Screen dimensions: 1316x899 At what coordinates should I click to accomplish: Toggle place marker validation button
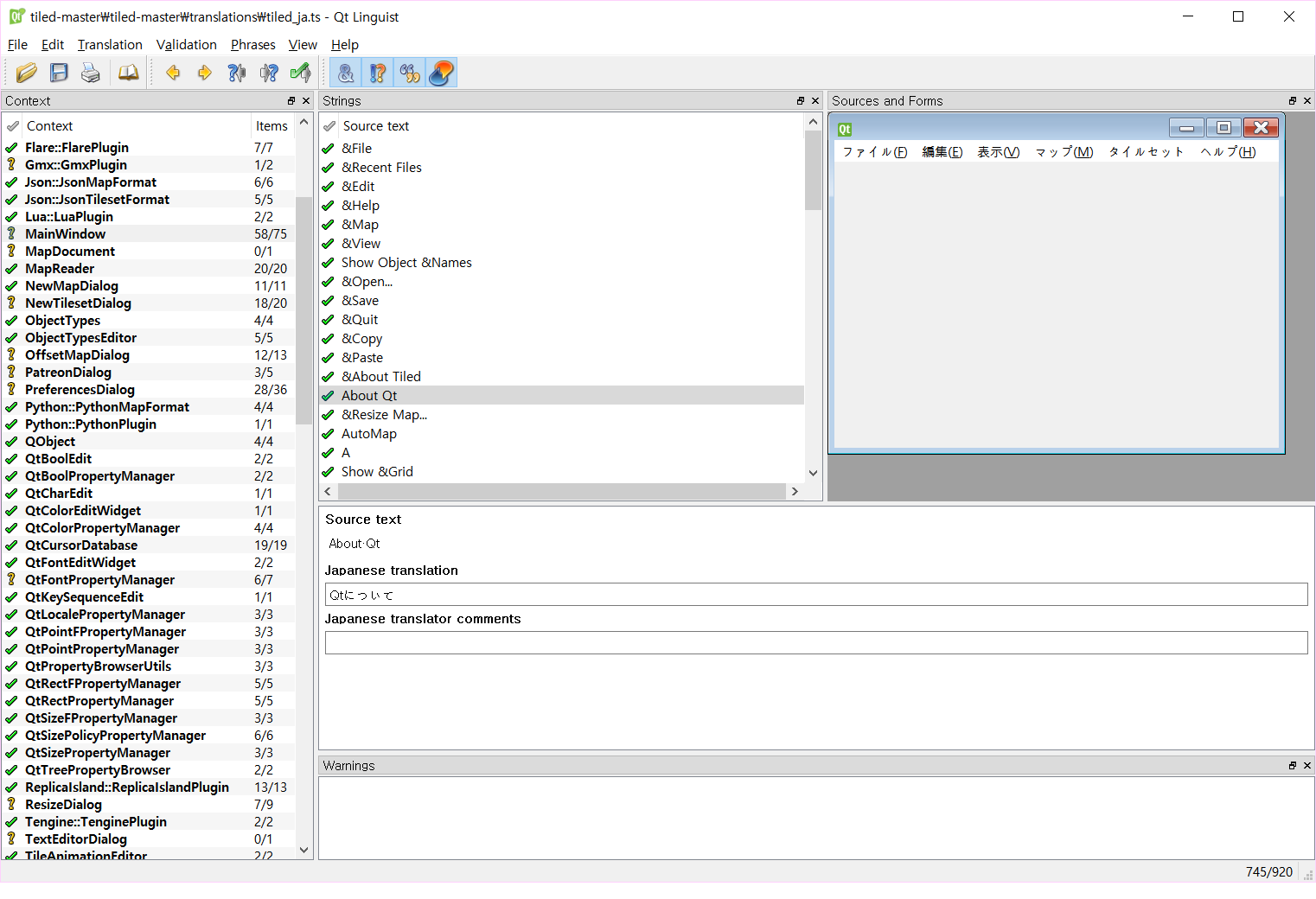tap(442, 73)
